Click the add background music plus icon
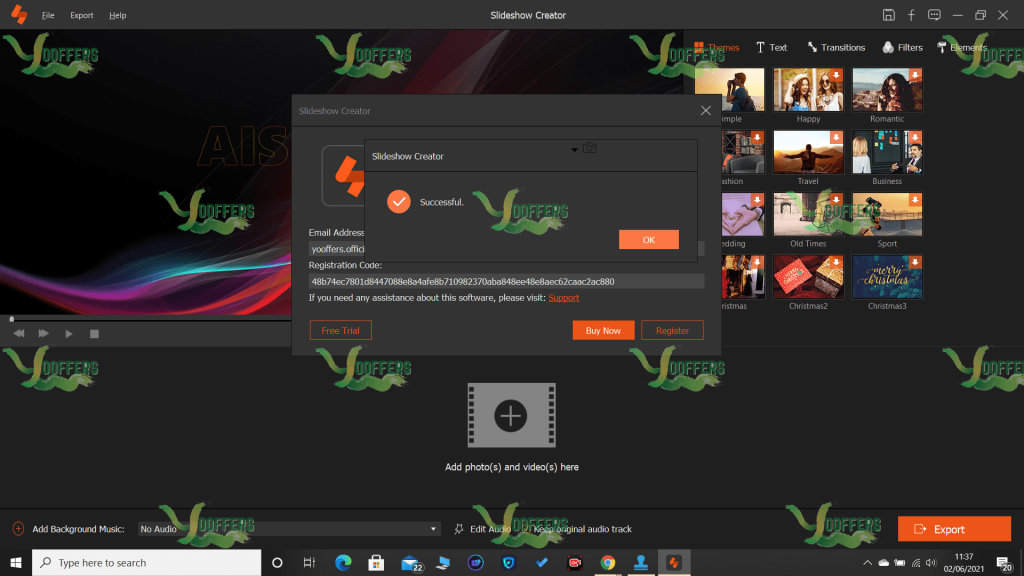The width and height of the screenshot is (1024, 576). 18,529
